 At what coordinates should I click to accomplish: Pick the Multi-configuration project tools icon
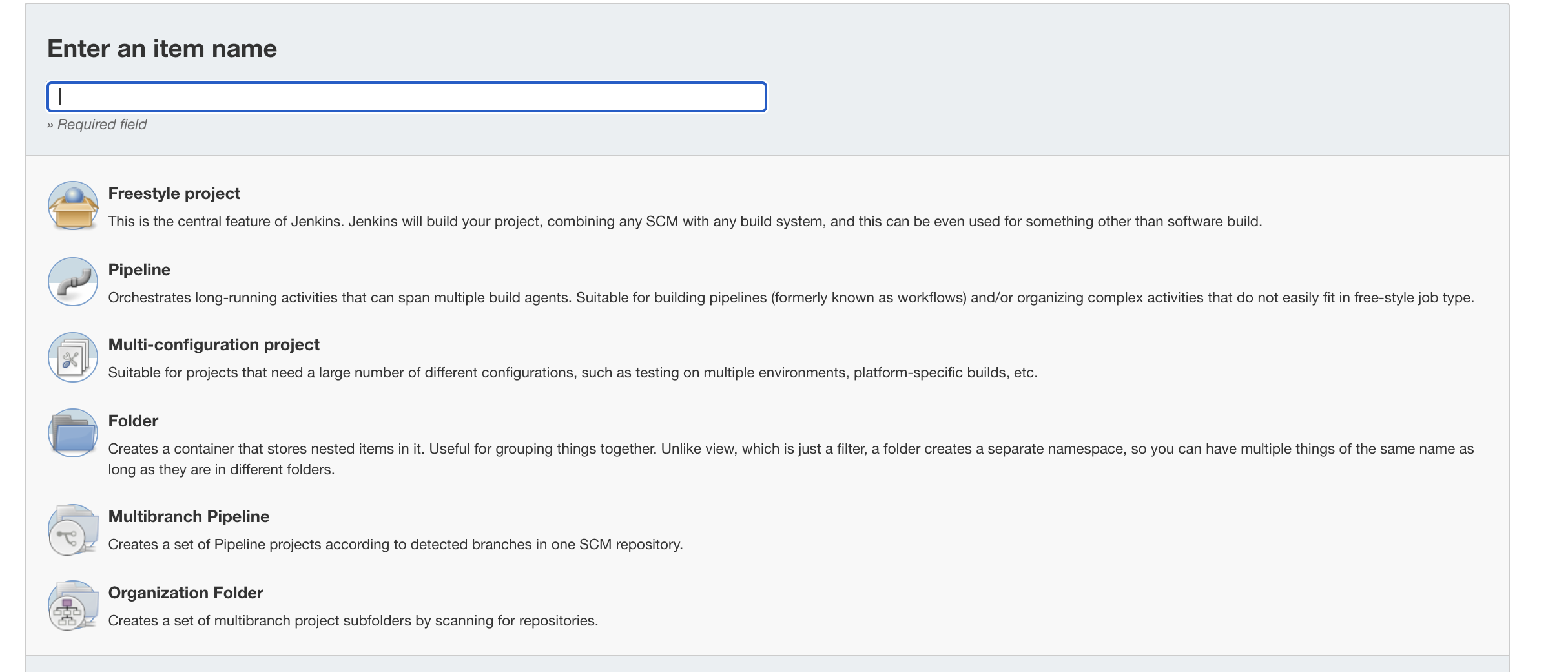click(x=73, y=357)
